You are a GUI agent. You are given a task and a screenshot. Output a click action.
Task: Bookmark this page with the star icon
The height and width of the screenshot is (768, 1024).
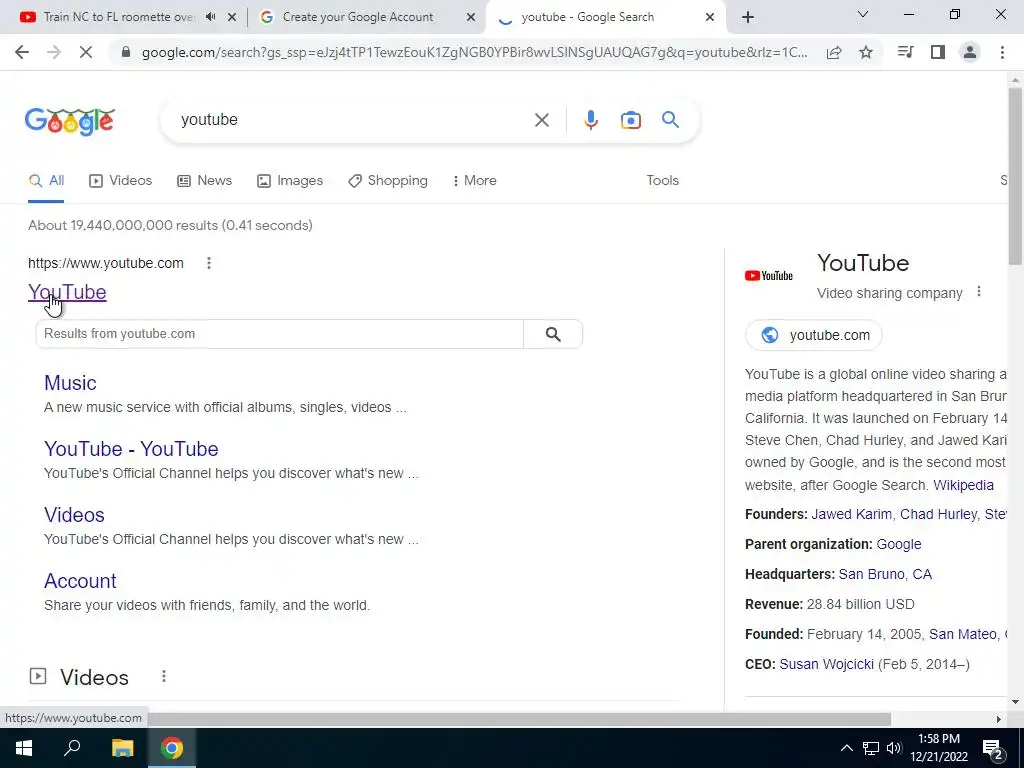pyautogui.click(x=866, y=52)
